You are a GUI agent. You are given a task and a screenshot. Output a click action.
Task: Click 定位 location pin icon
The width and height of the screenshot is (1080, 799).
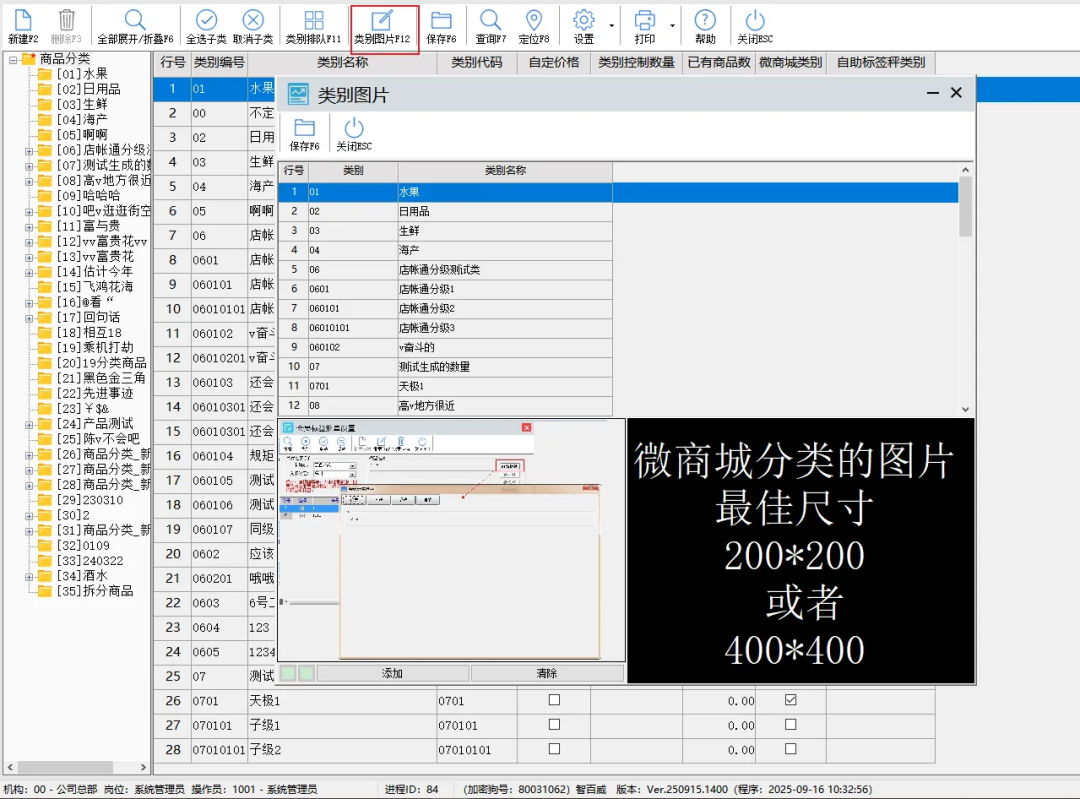click(x=534, y=21)
